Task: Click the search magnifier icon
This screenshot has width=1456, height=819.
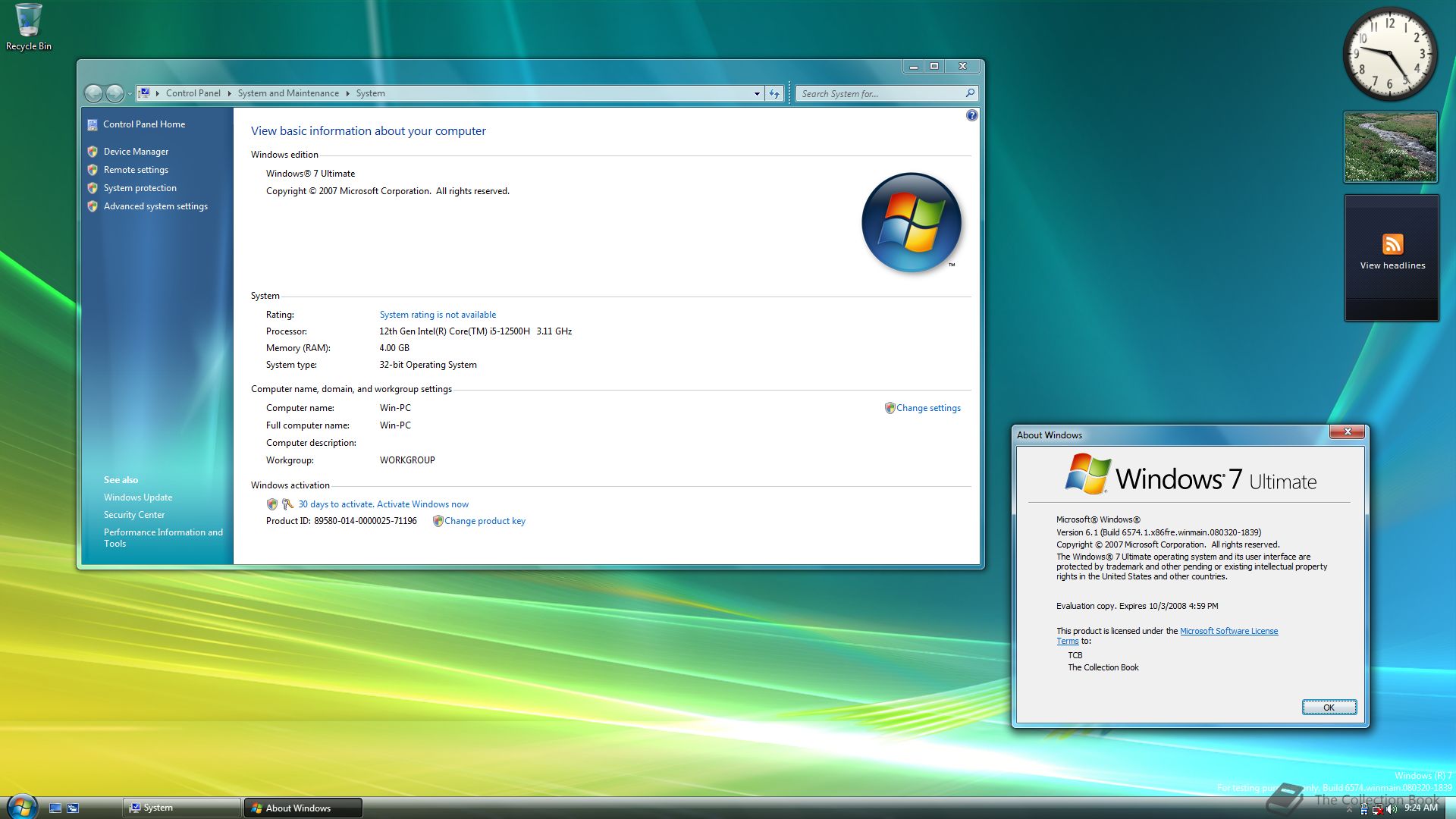Action: point(969,93)
